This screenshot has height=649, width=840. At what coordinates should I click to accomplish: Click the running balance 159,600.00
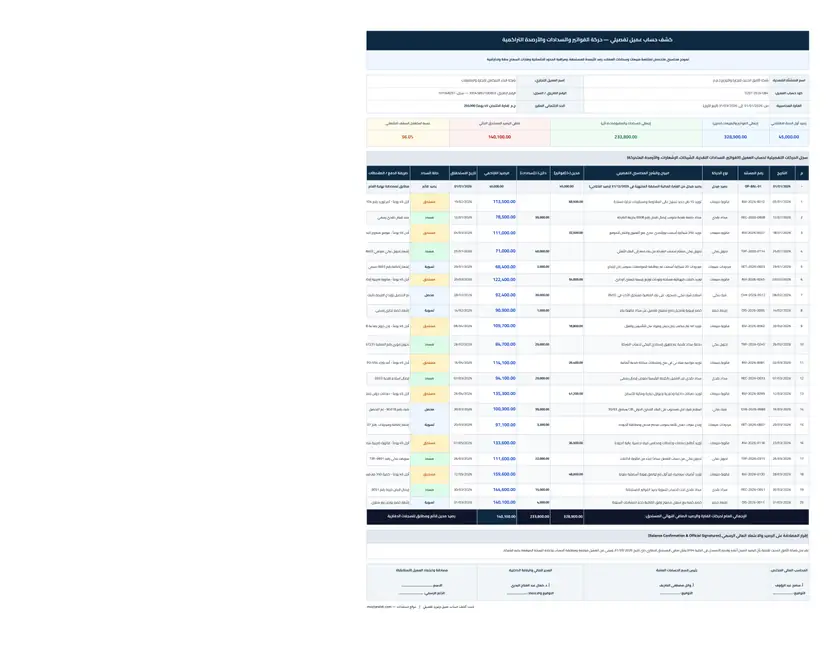tap(504, 474)
